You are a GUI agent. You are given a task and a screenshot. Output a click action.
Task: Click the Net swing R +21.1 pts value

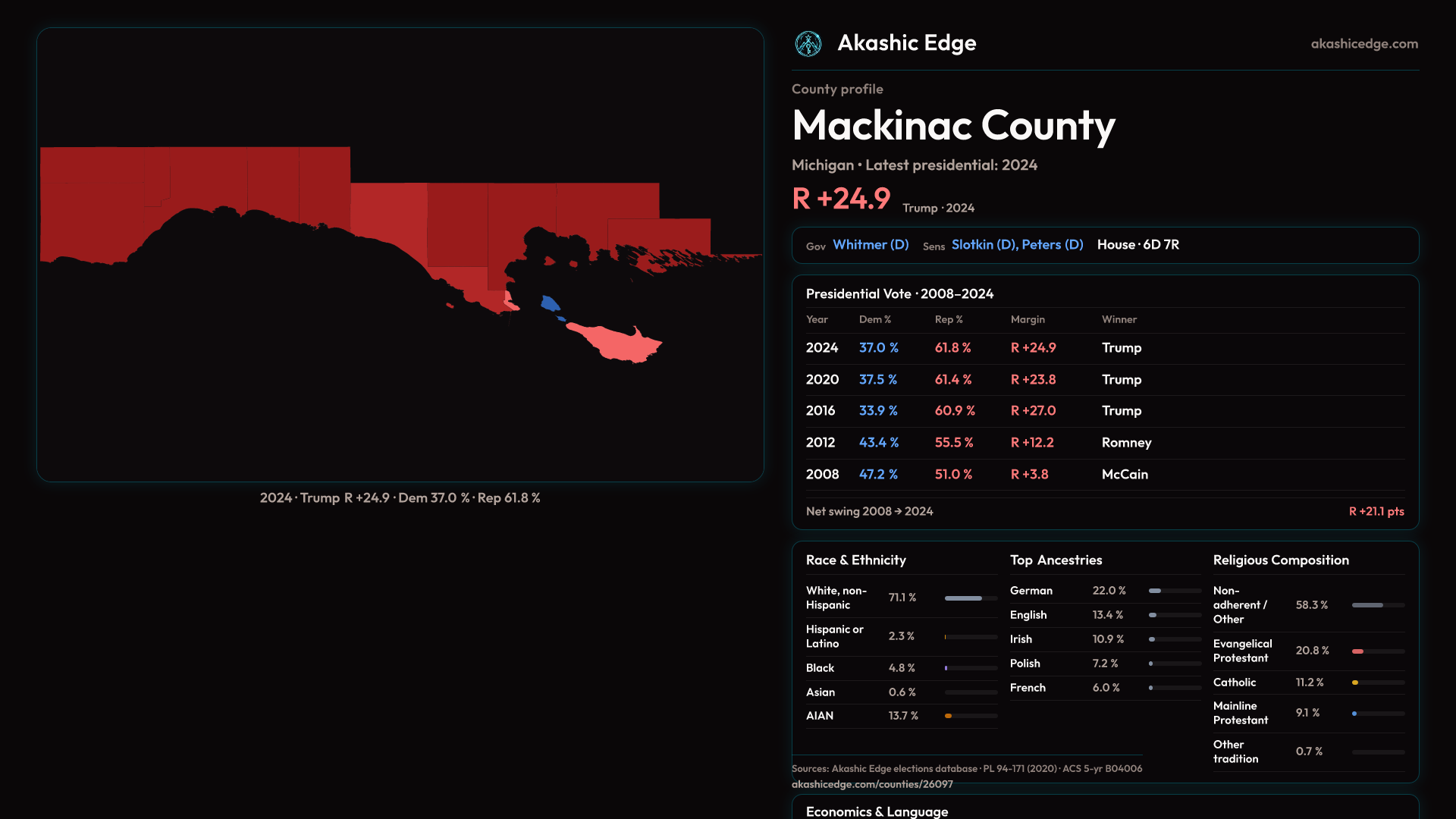1376,512
